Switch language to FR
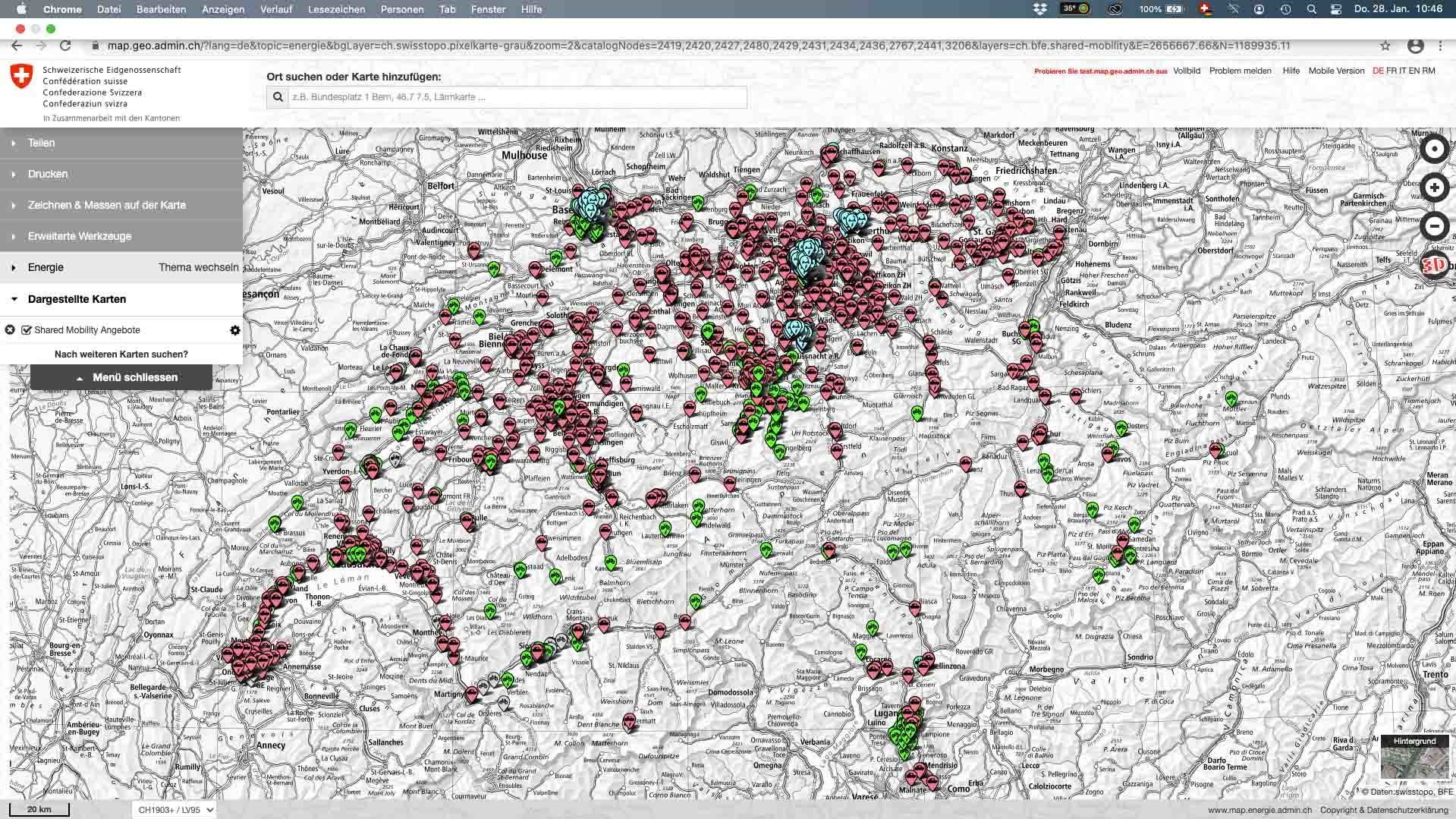 click(1392, 71)
